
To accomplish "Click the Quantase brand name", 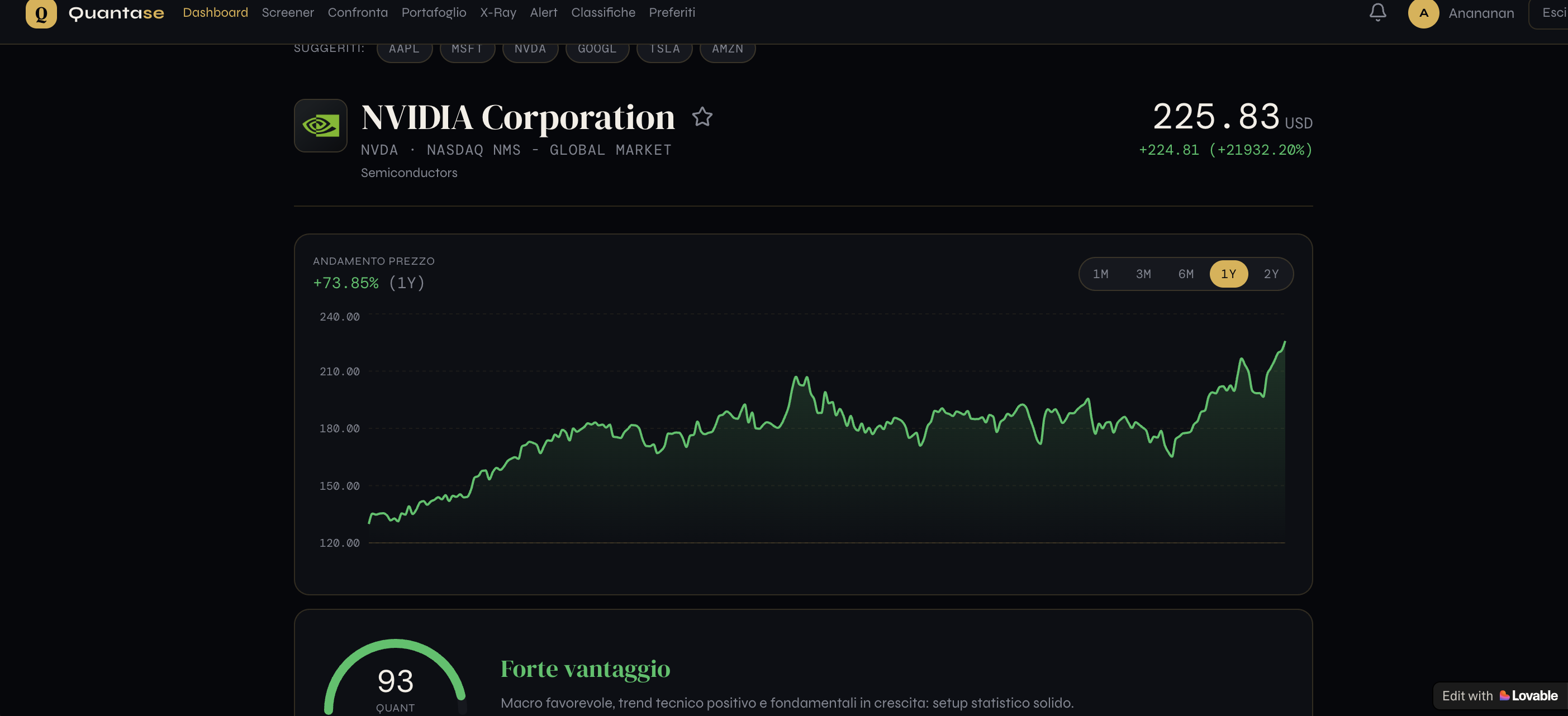I will 116,13.
